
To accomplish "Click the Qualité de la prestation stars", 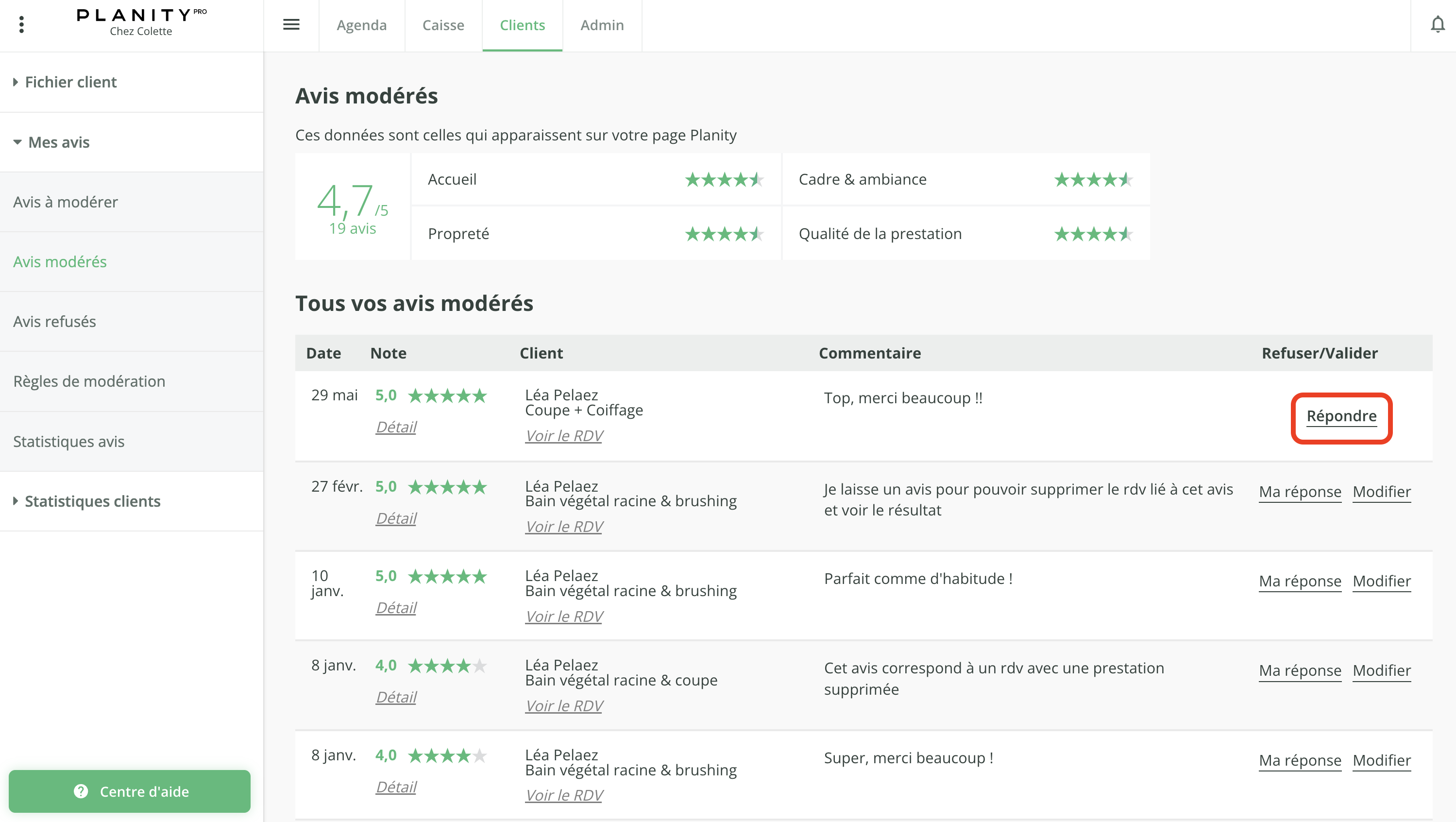I will [1093, 234].
